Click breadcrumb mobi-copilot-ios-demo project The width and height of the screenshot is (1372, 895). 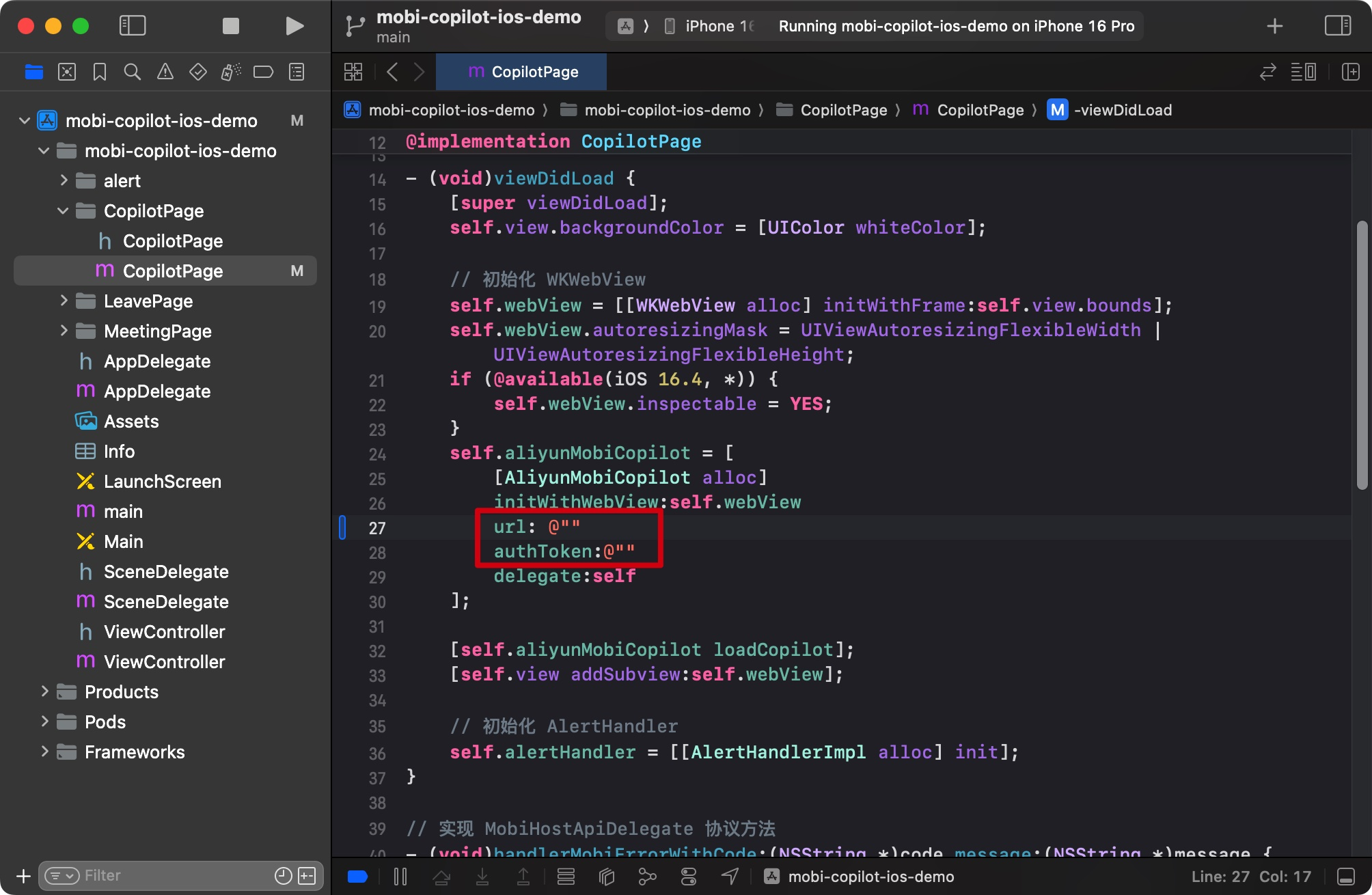440,110
